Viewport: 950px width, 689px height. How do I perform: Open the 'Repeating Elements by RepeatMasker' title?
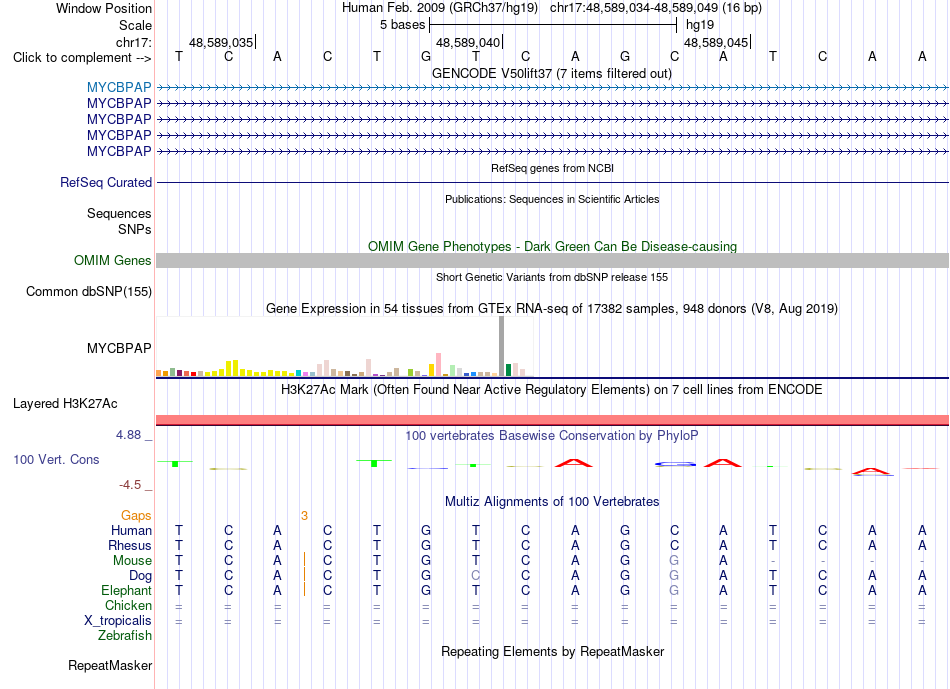(x=552, y=651)
